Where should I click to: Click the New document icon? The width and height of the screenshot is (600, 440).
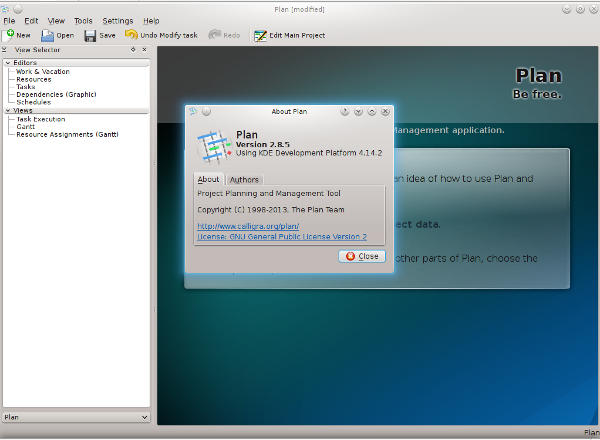8,35
